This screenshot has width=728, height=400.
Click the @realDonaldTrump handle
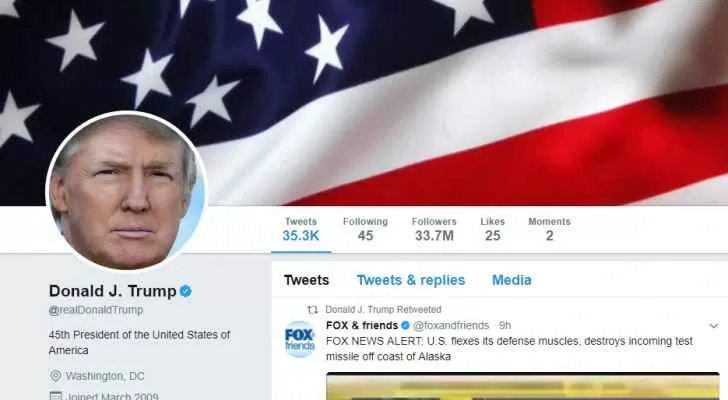pyautogui.click(x=96, y=310)
